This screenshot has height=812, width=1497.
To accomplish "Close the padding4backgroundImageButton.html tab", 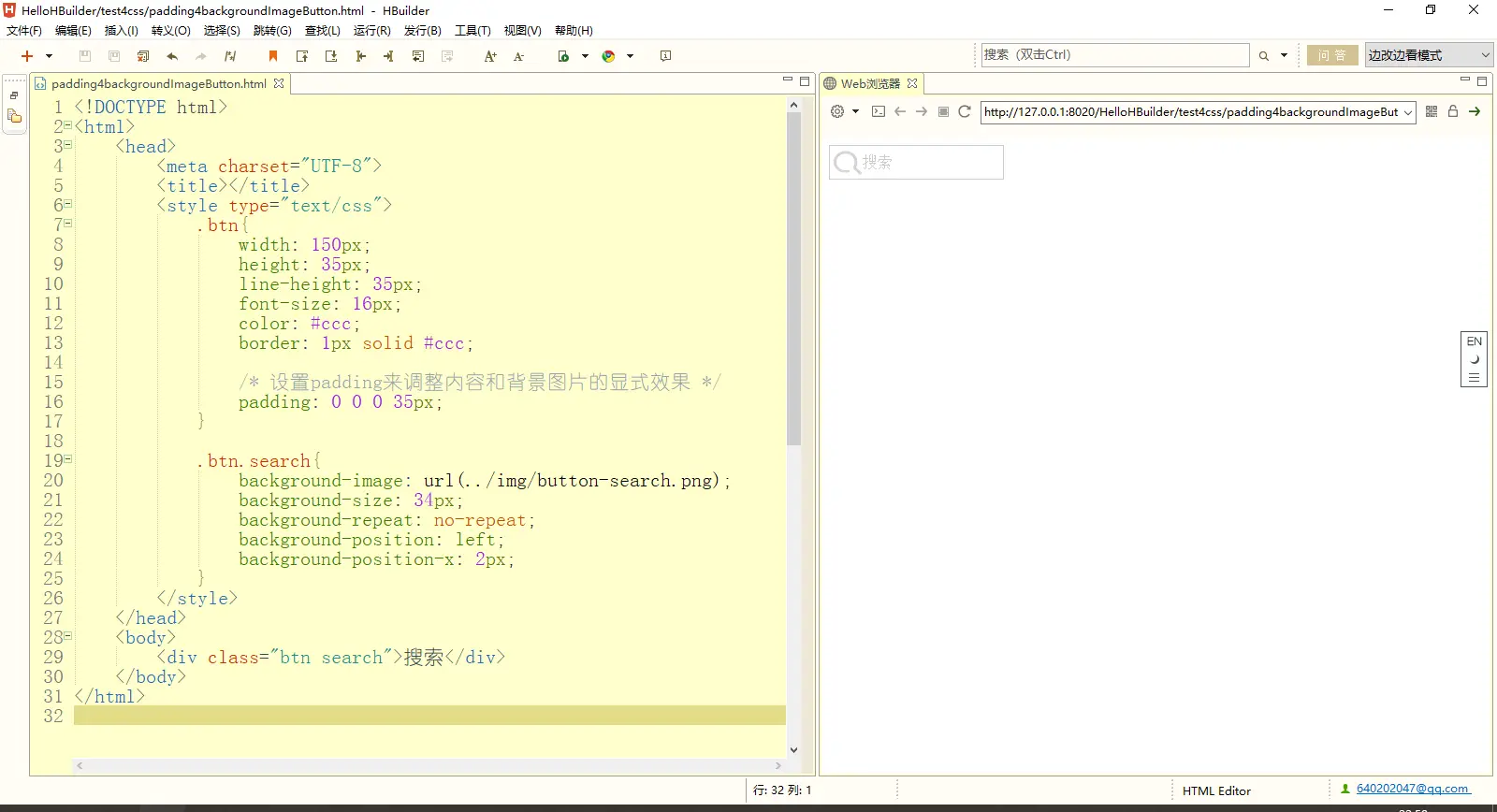I will tap(279, 83).
